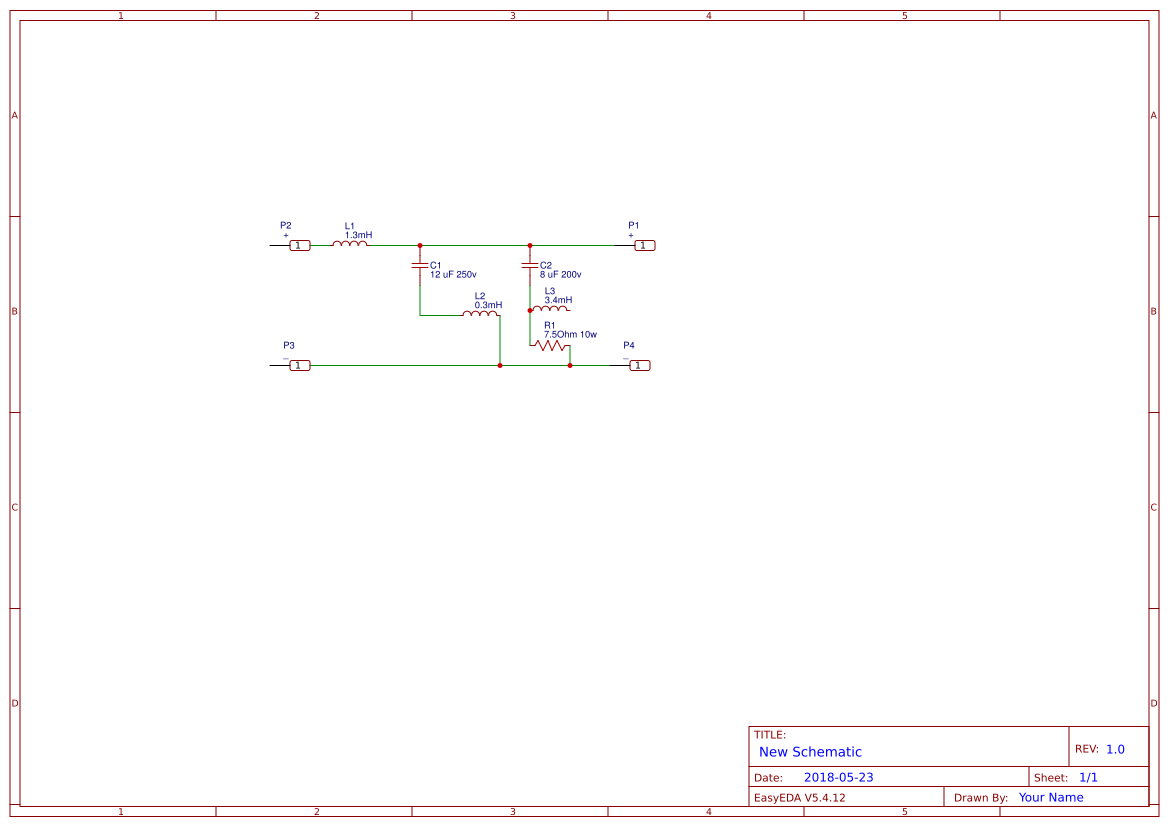Select the "8 uF 200v" capacitor value

click(561, 274)
